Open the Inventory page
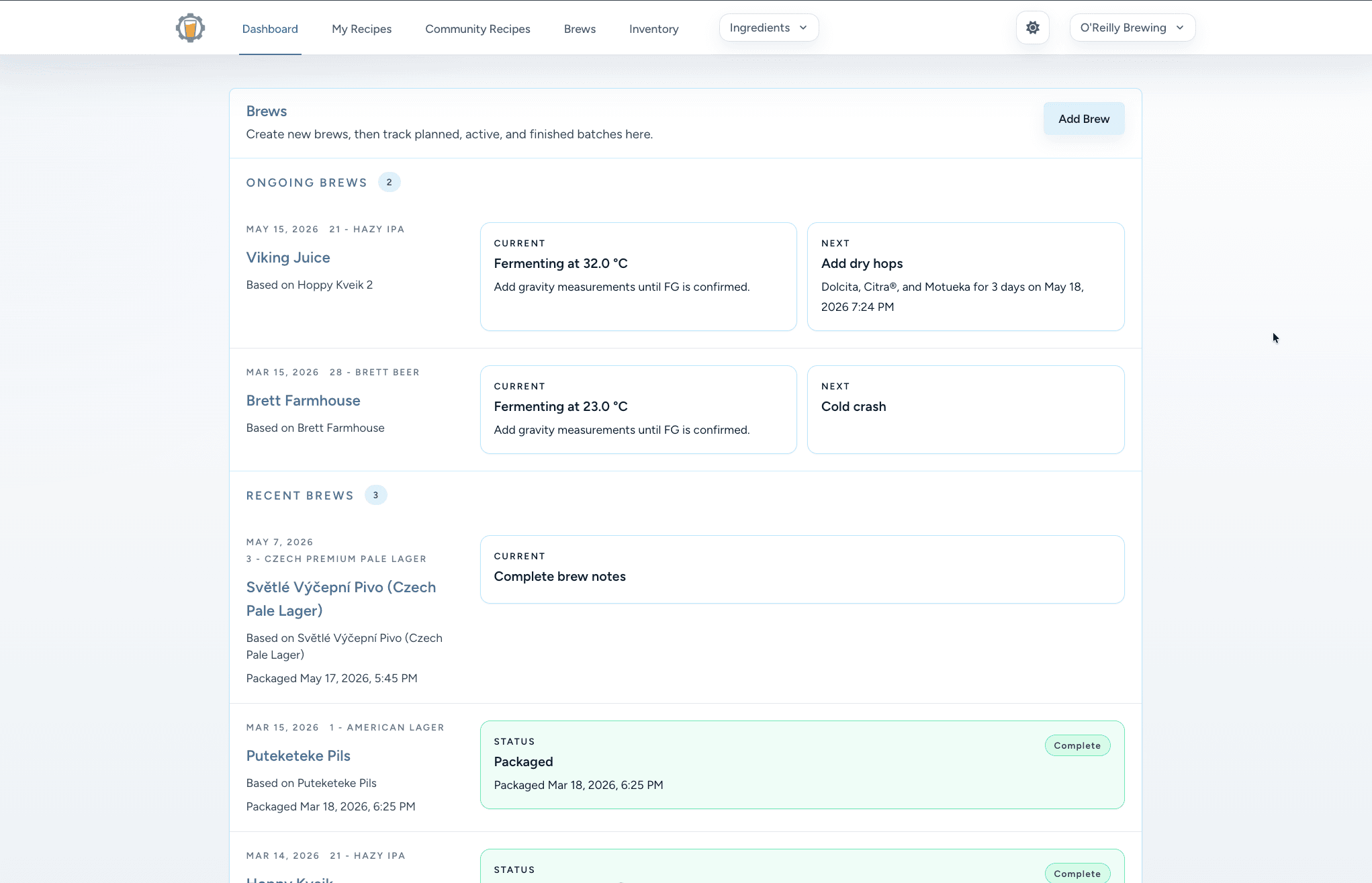 [653, 29]
